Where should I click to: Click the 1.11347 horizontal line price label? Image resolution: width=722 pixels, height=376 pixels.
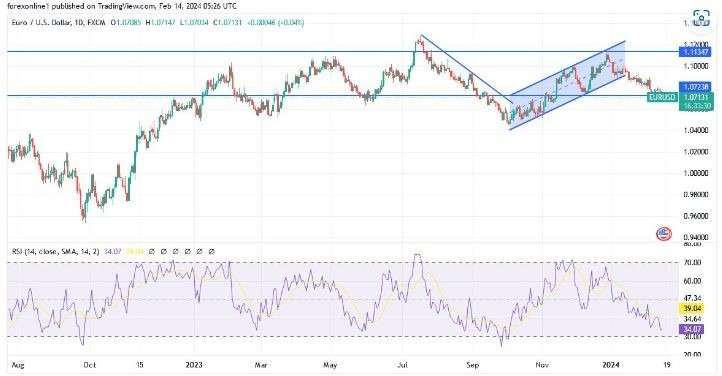[696, 52]
